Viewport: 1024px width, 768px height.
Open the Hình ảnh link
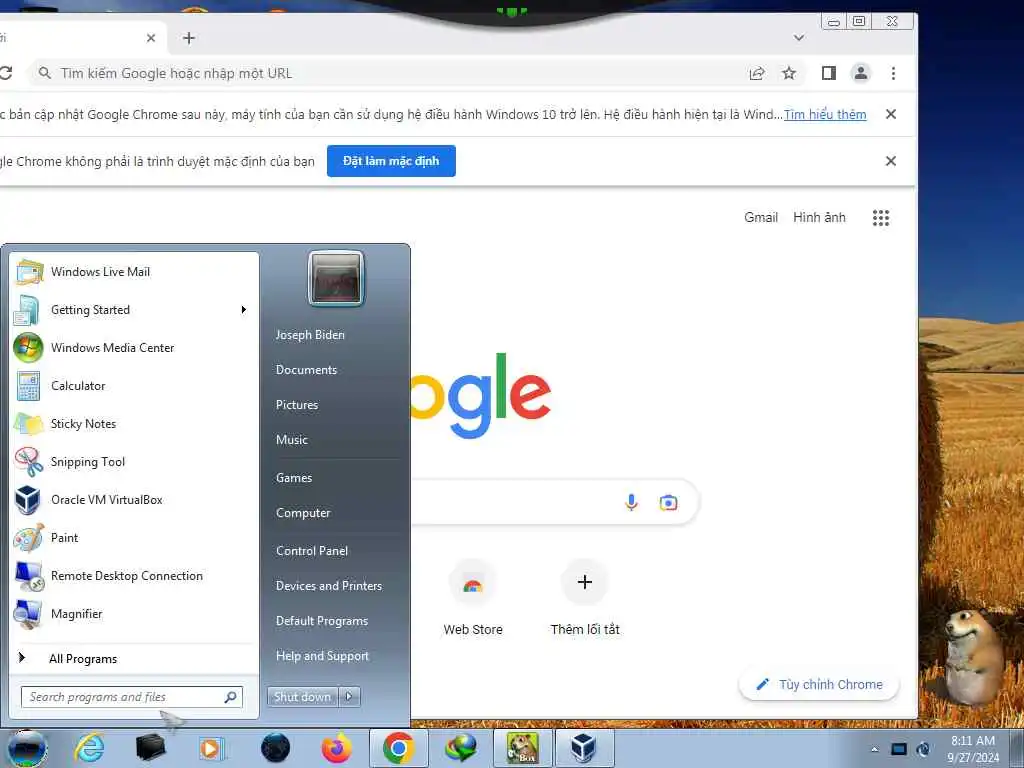(819, 217)
